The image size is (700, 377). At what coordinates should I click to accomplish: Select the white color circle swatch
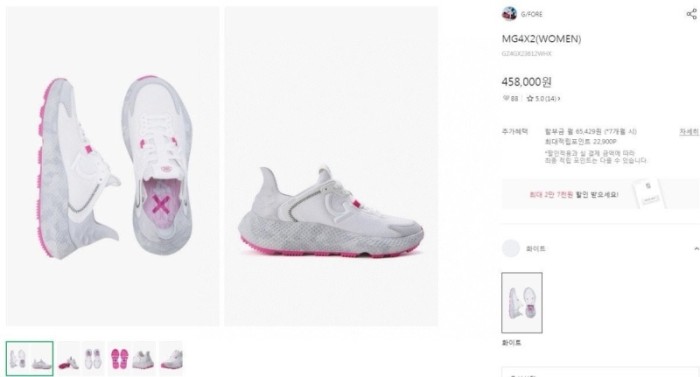click(x=511, y=248)
